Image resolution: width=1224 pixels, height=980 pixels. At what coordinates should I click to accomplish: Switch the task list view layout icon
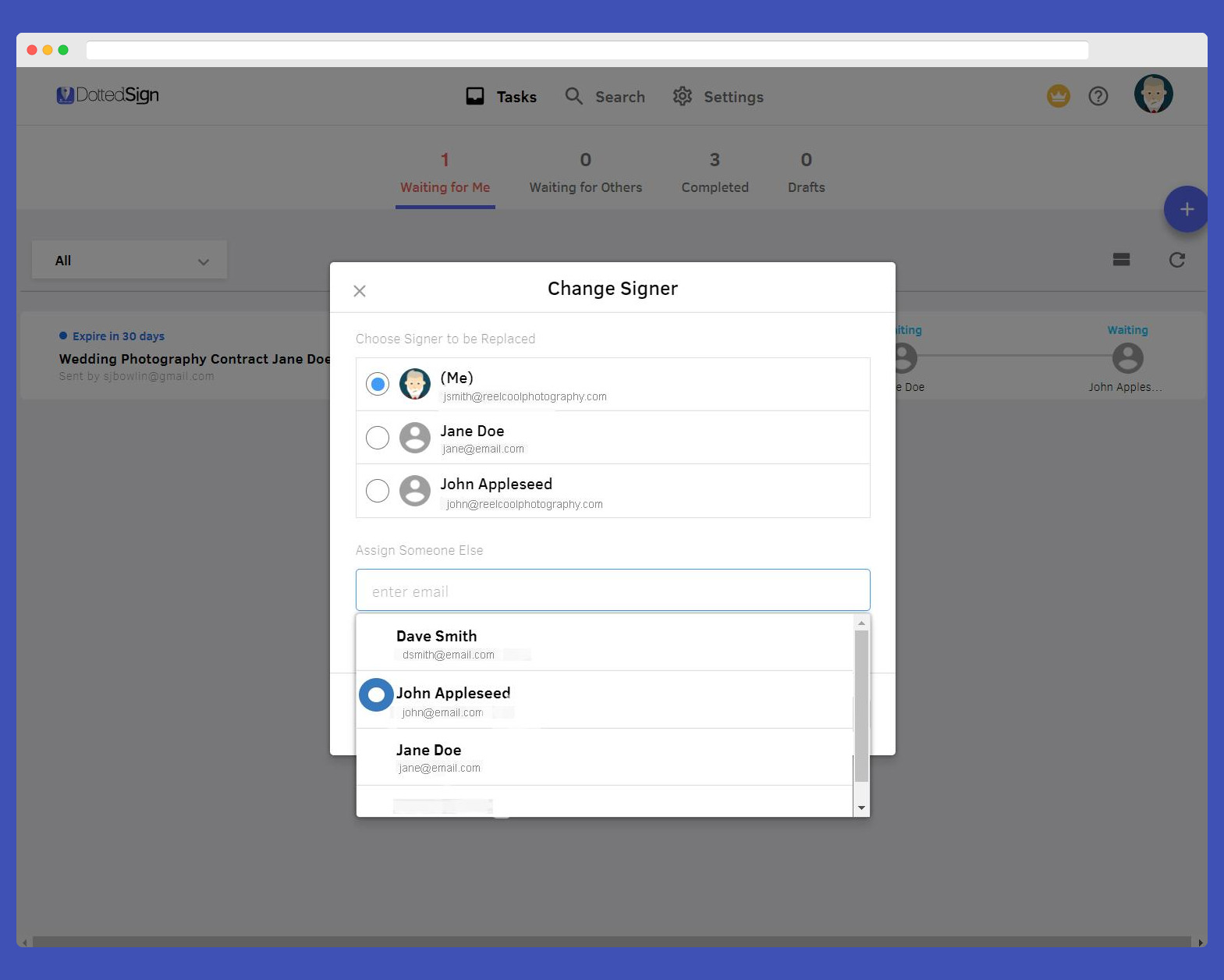tap(1121, 260)
